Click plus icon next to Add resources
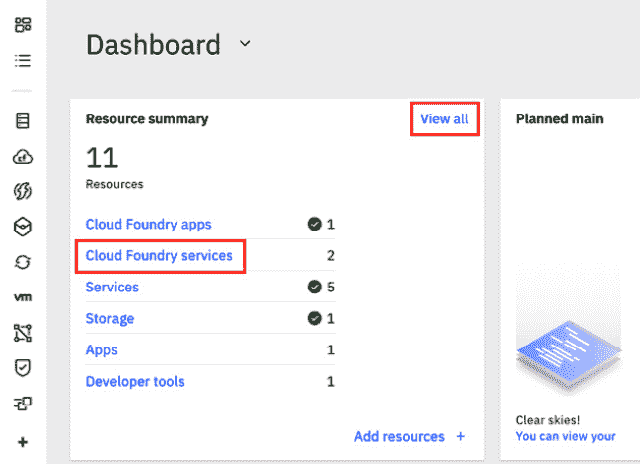640x464 pixels. [461, 436]
